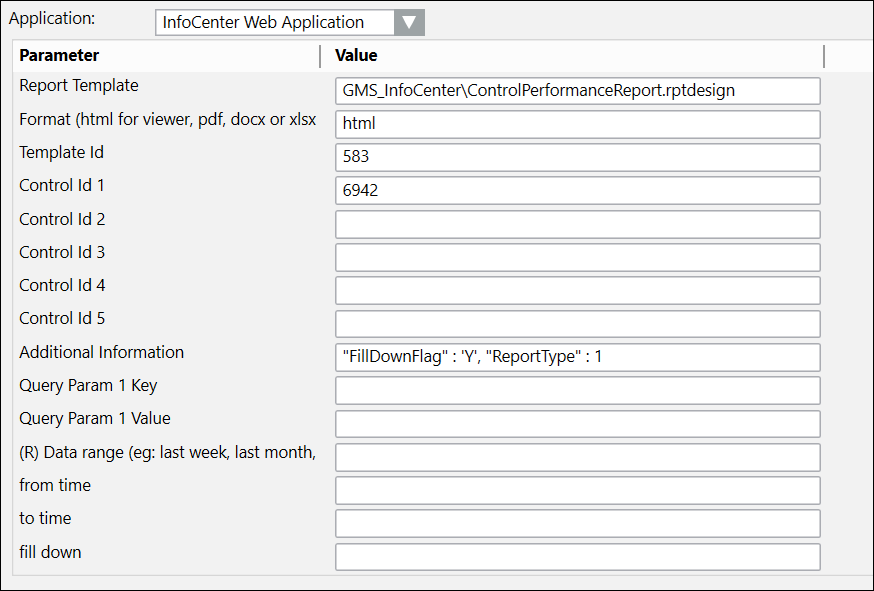The width and height of the screenshot is (874, 591).
Task: Click the from time input field
Action: (x=577, y=490)
